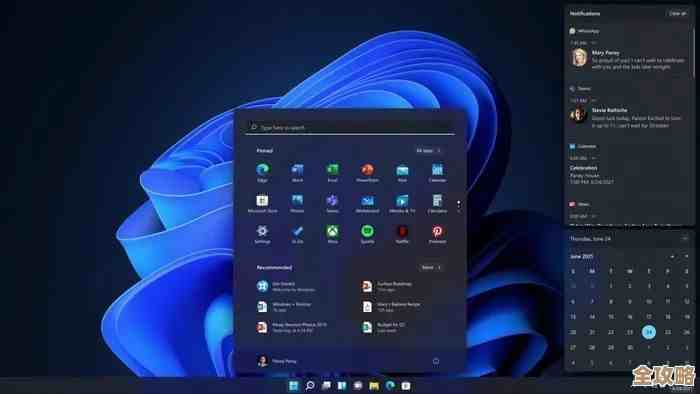Open options for Calendar notification
The width and height of the screenshot is (700, 394).
[594, 158]
